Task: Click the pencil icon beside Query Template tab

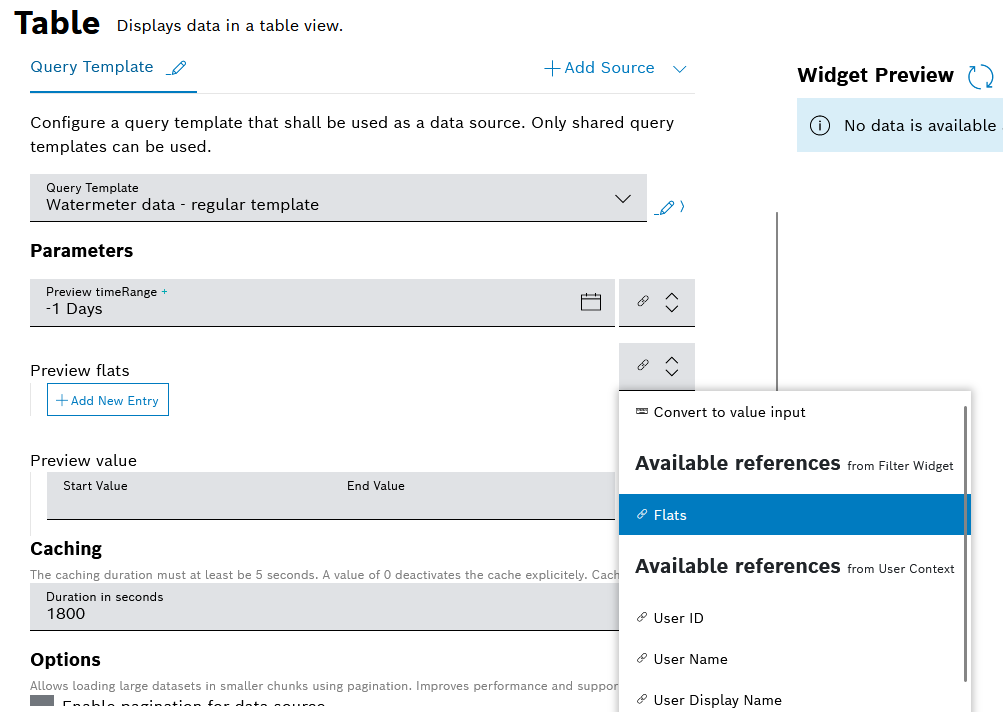Action: (x=177, y=68)
